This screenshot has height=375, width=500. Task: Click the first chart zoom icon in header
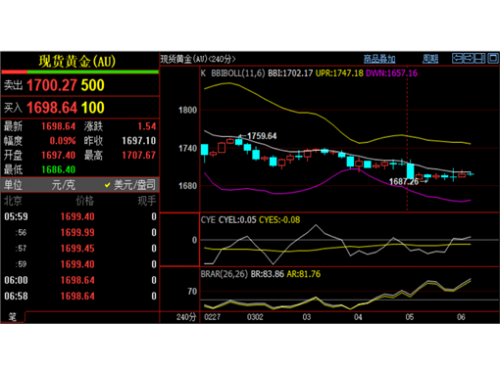(x=457, y=59)
